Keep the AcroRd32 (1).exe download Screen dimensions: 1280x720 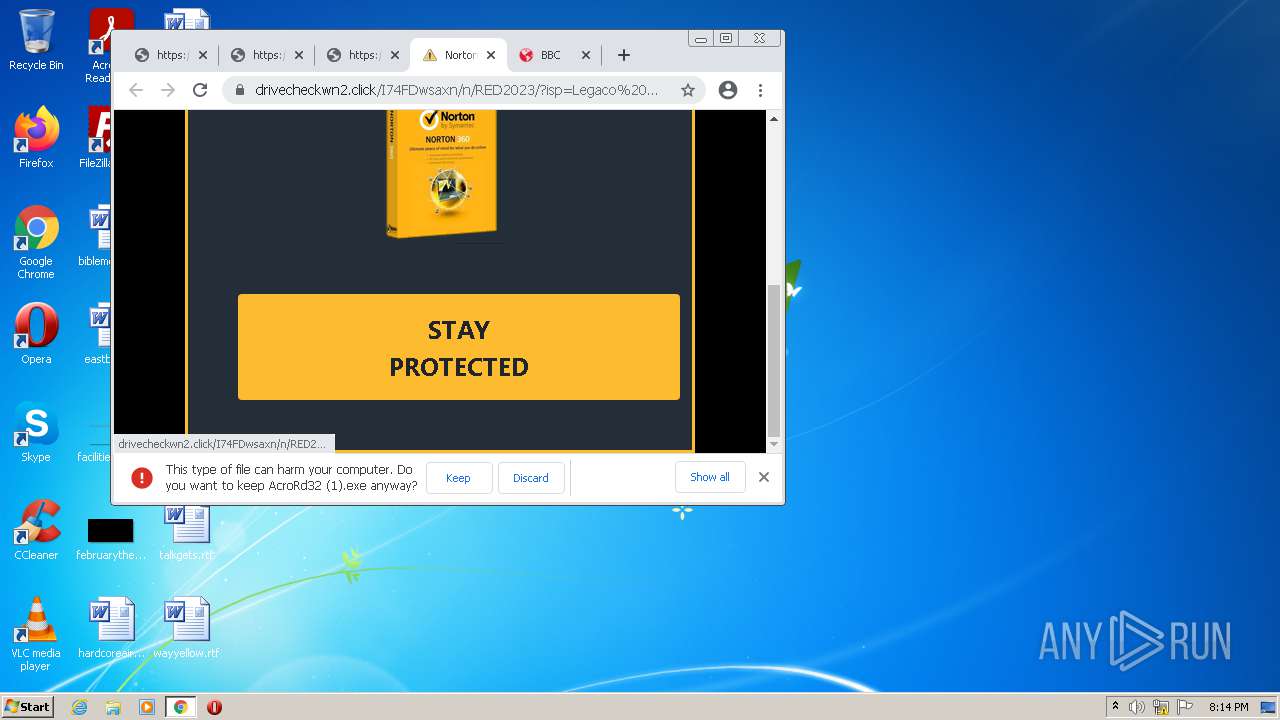[x=458, y=478]
